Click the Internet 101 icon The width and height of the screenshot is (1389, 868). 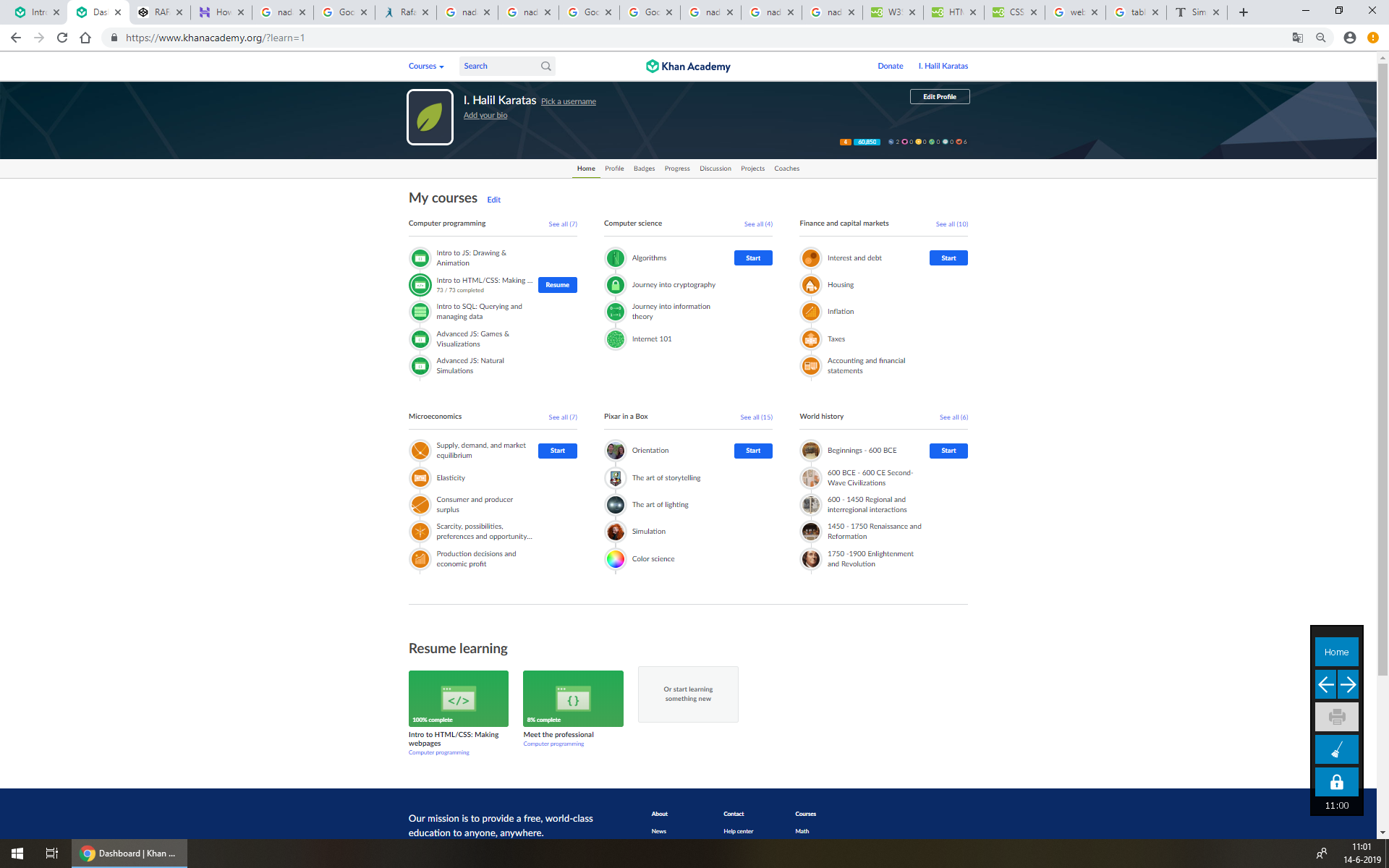click(616, 339)
